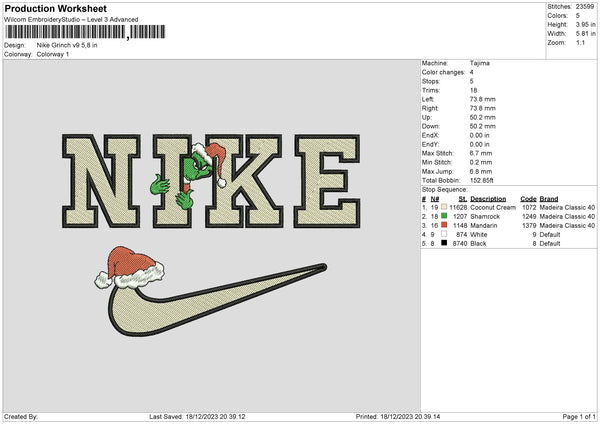Click the Trims value '18'
This screenshot has height=424, width=600.
[473, 90]
